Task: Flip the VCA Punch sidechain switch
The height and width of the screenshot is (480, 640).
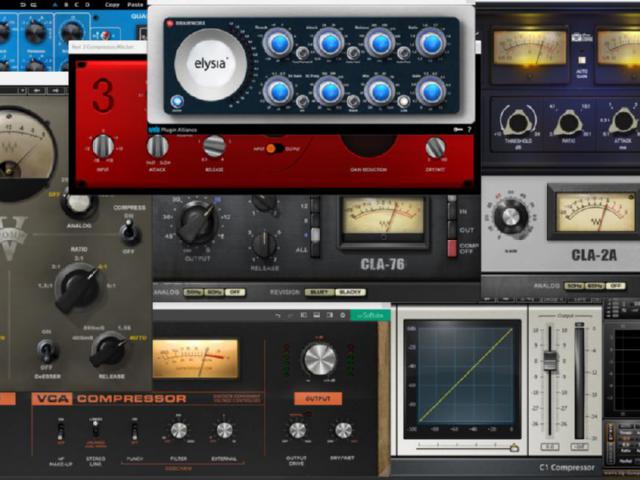Action: tap(134, 431)
